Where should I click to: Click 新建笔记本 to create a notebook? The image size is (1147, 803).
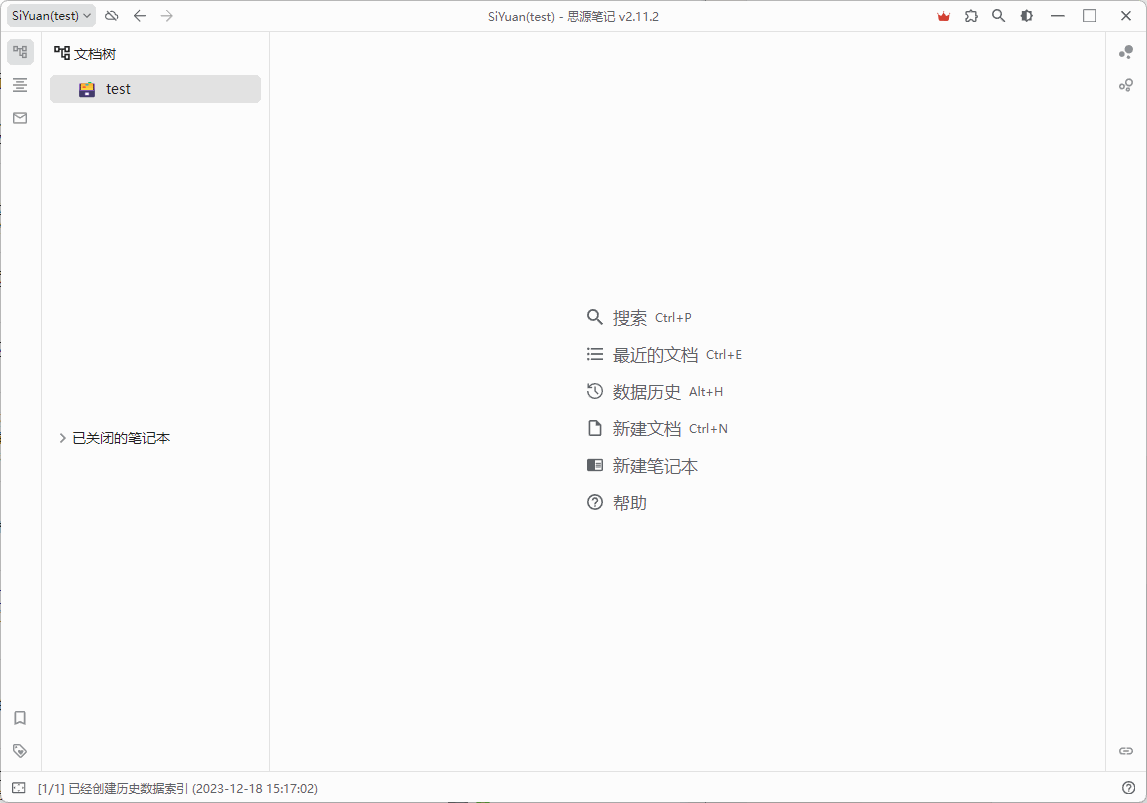(x=655, y=465)
